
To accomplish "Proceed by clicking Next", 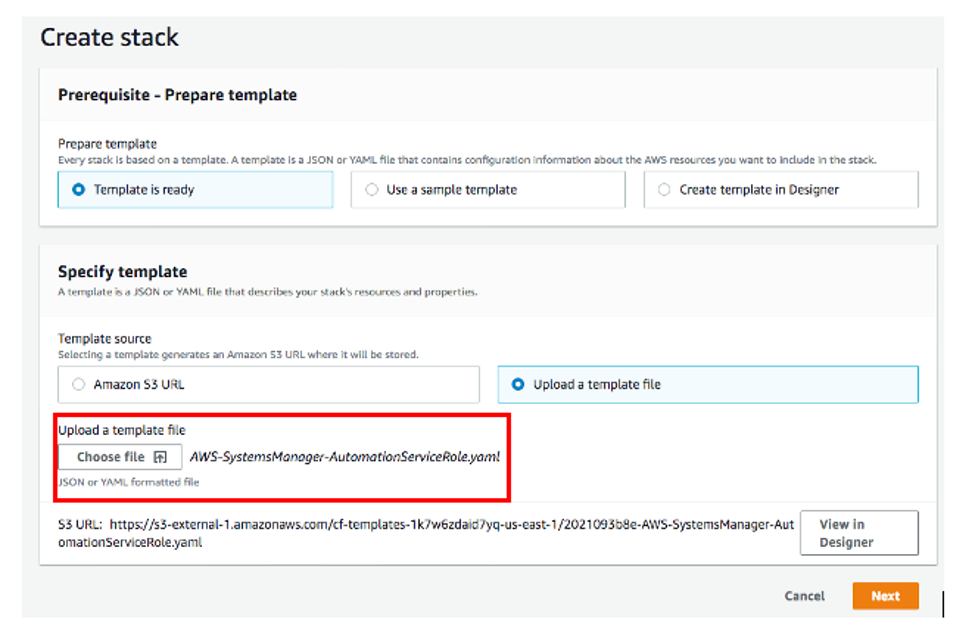I will pyautogui.click(x=885, y=595).
